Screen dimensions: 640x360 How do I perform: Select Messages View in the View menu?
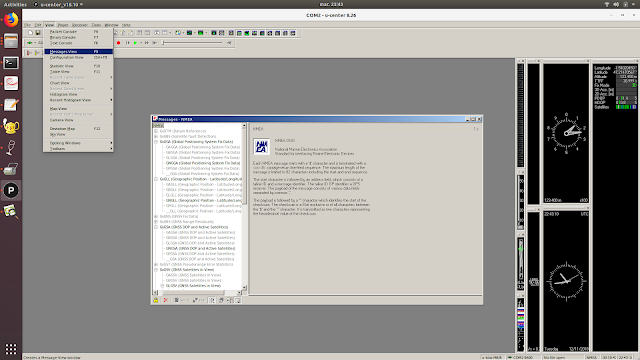point(78,51)
